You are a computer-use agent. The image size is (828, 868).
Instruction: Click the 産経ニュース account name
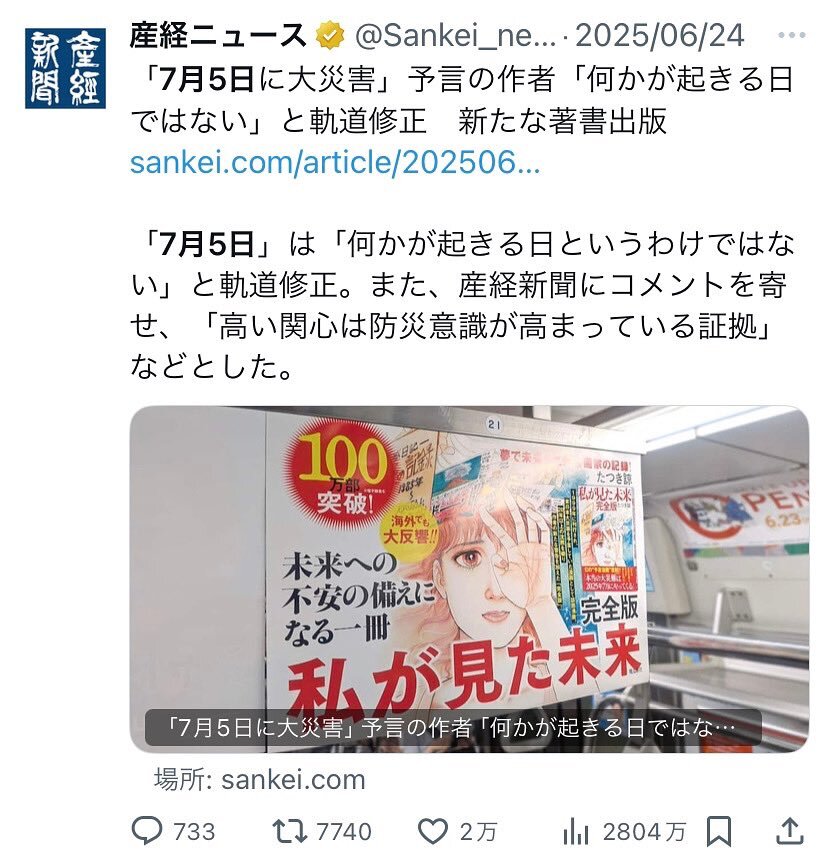coord(218,35)
